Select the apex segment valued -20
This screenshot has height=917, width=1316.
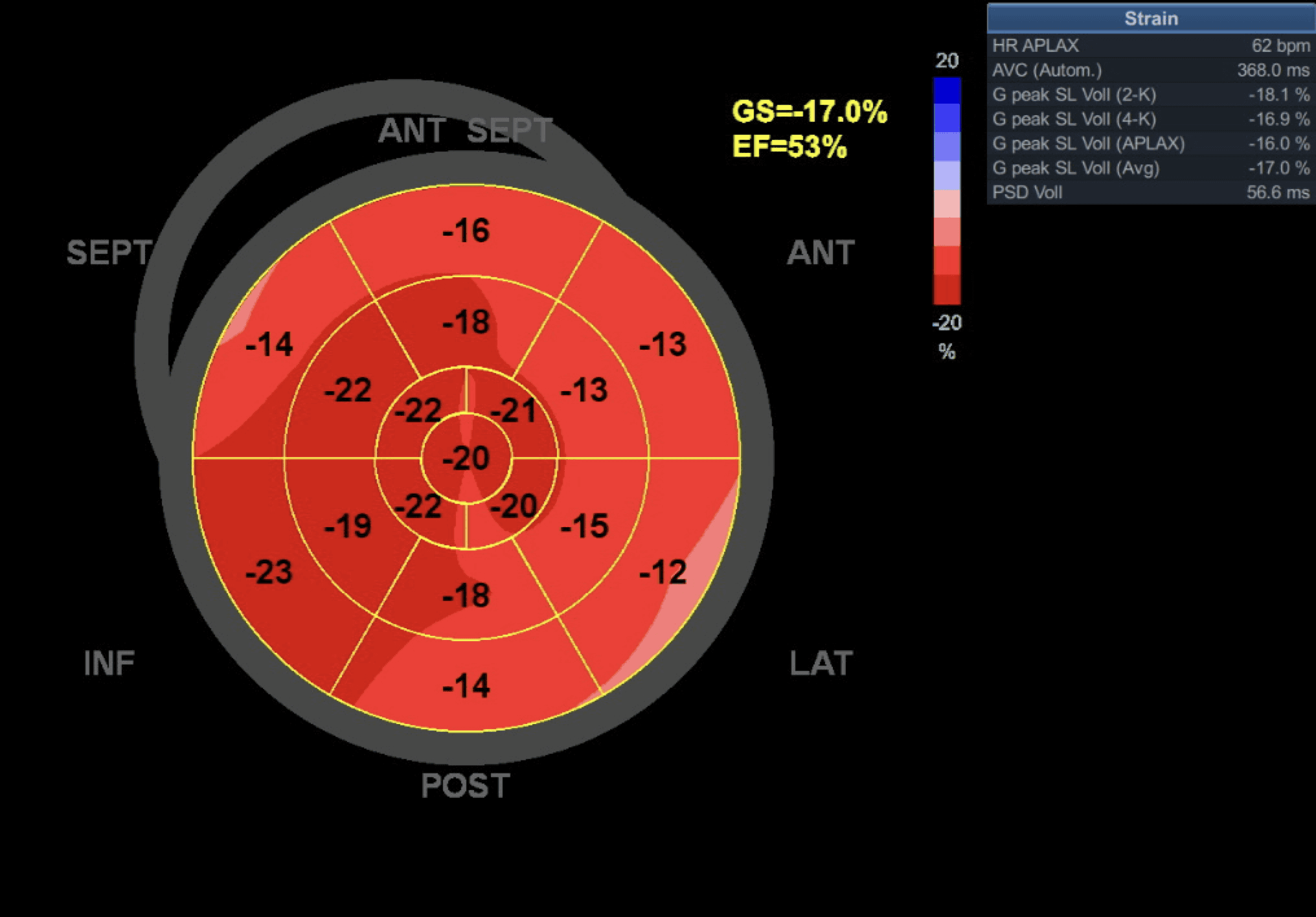pyautogui.click(x=466, y=458)
